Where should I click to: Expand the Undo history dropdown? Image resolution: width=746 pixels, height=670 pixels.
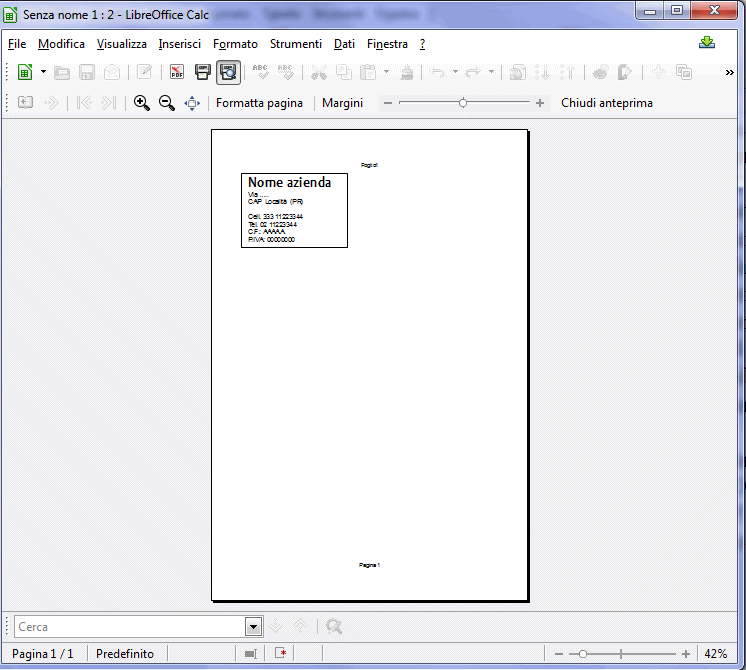click(455, 72)
